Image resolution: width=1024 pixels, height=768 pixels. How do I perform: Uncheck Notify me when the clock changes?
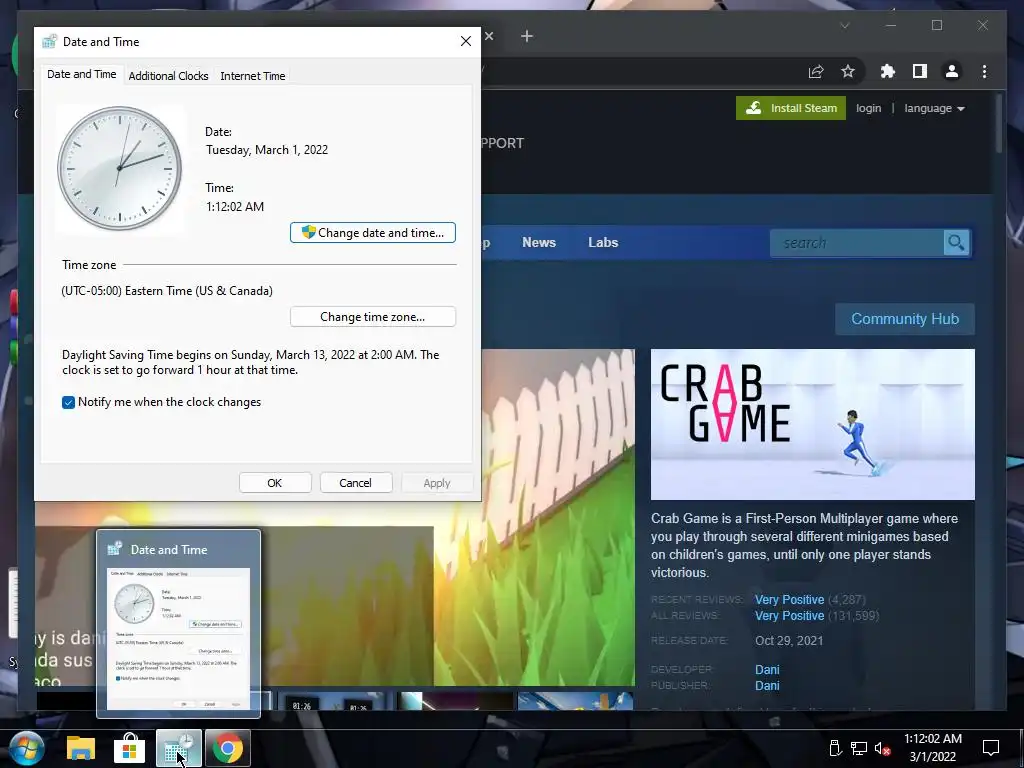pos(68,402)
